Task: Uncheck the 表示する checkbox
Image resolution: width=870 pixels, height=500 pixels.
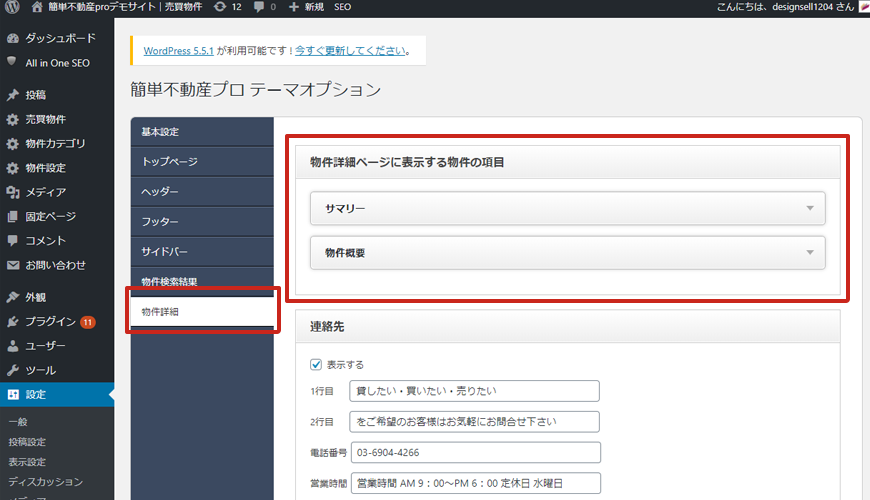Action: 316,365
